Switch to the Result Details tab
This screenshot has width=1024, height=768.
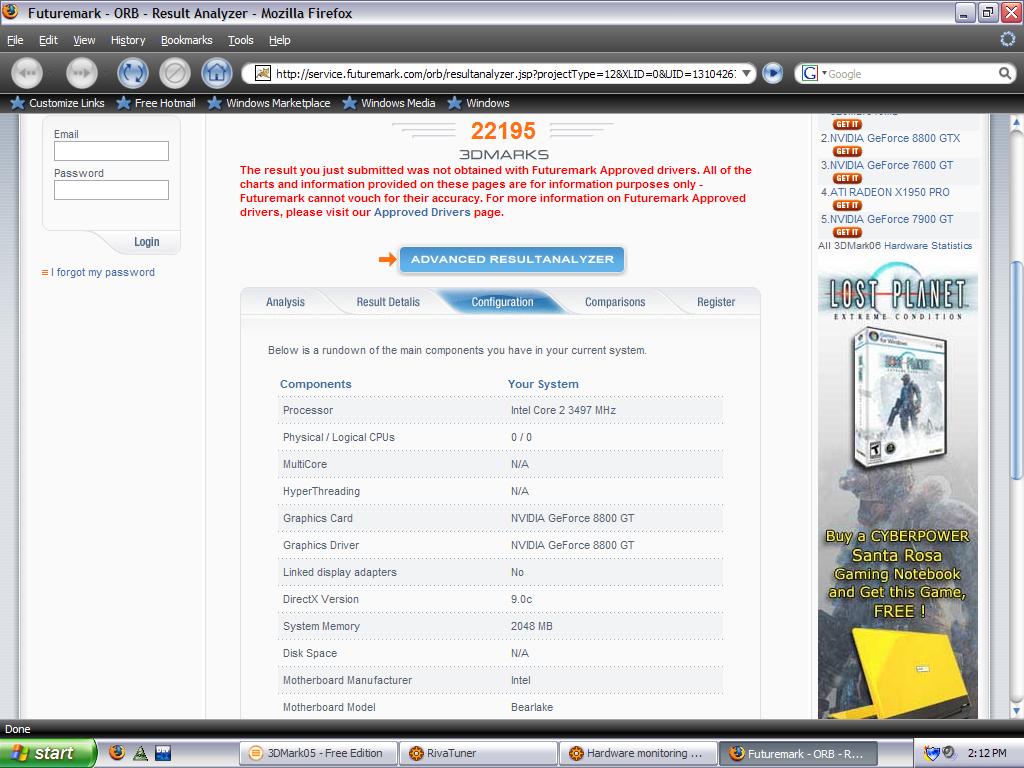click(x=388, y=302)
